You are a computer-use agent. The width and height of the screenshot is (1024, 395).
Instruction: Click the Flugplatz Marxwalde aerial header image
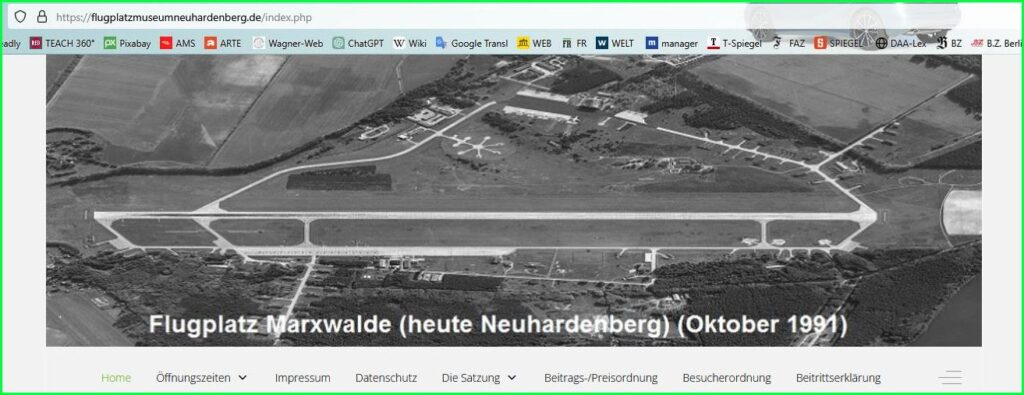point(513,200)
